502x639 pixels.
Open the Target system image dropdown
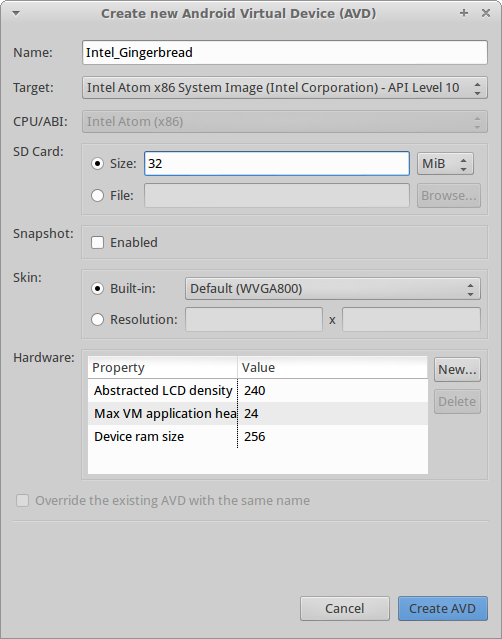coord(285,88)
